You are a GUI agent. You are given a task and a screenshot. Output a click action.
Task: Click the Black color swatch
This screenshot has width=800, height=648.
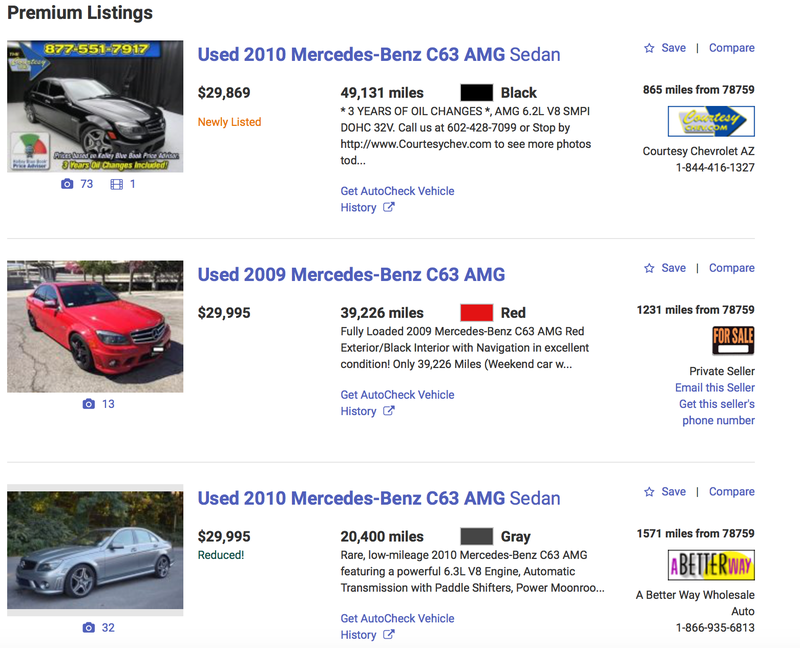click(477, 93)
